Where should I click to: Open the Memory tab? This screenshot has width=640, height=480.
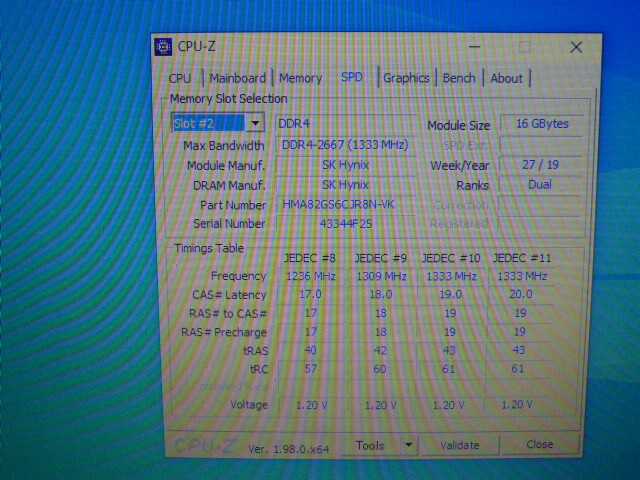click(300, 78)
